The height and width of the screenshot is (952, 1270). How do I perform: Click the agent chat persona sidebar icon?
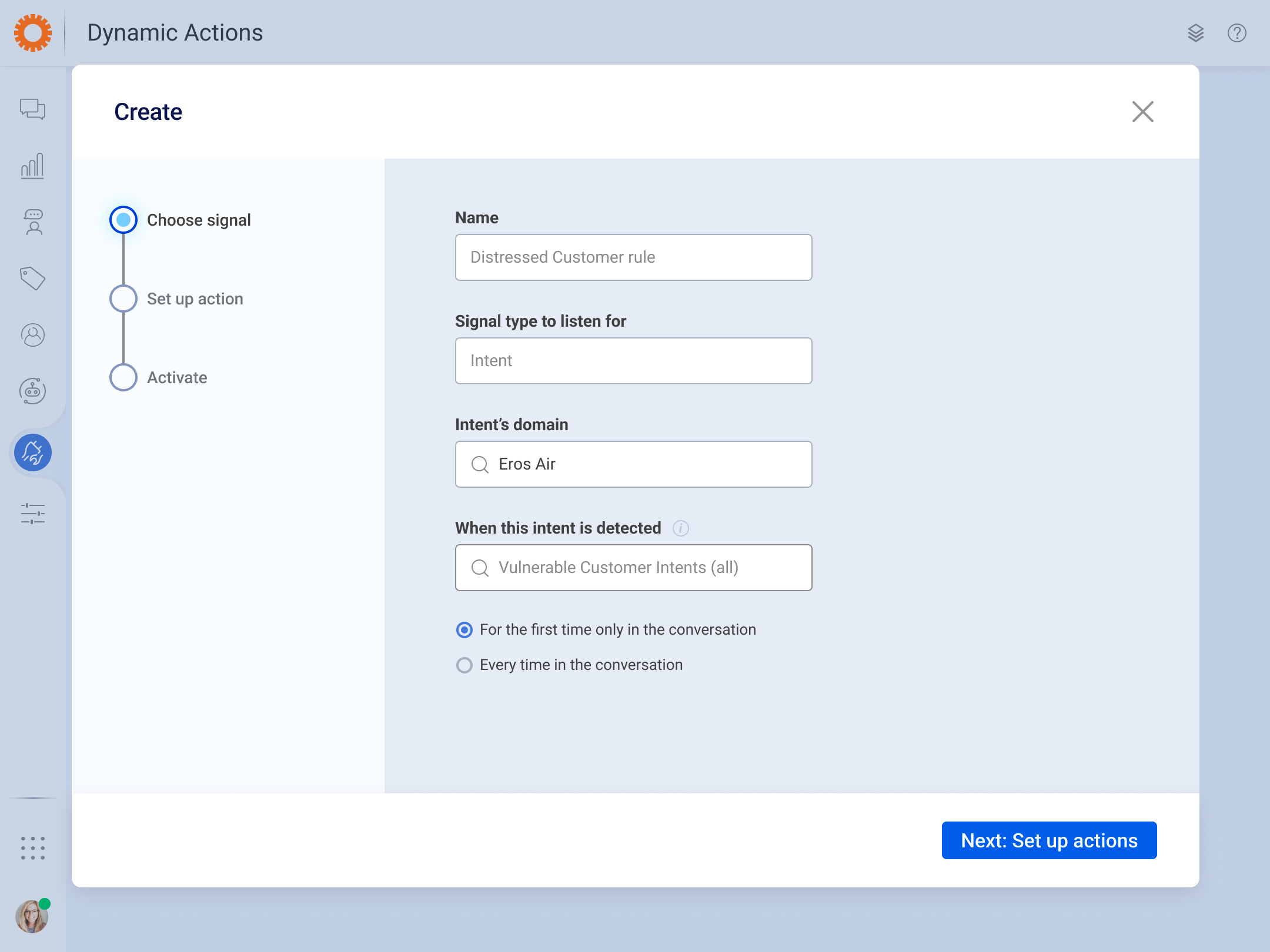click(34, 222)
